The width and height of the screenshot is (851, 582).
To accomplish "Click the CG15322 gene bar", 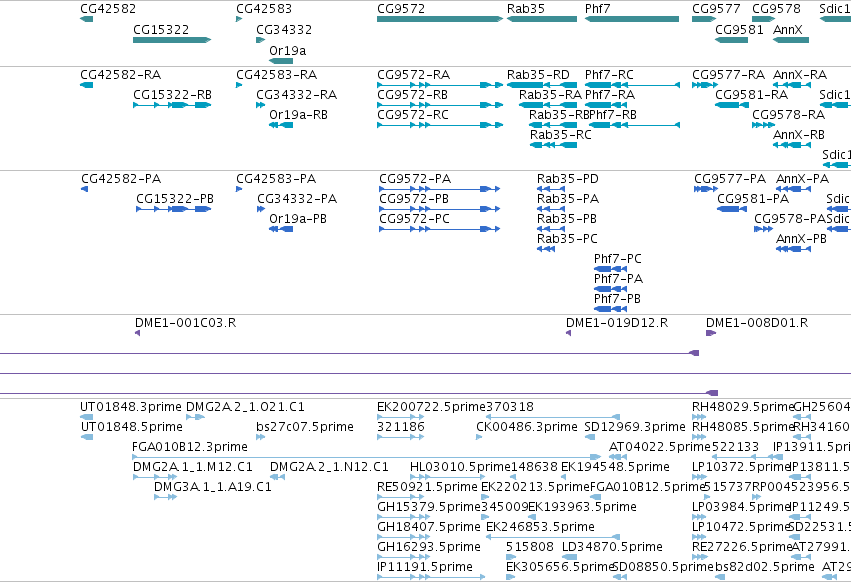I will point(172,40).
